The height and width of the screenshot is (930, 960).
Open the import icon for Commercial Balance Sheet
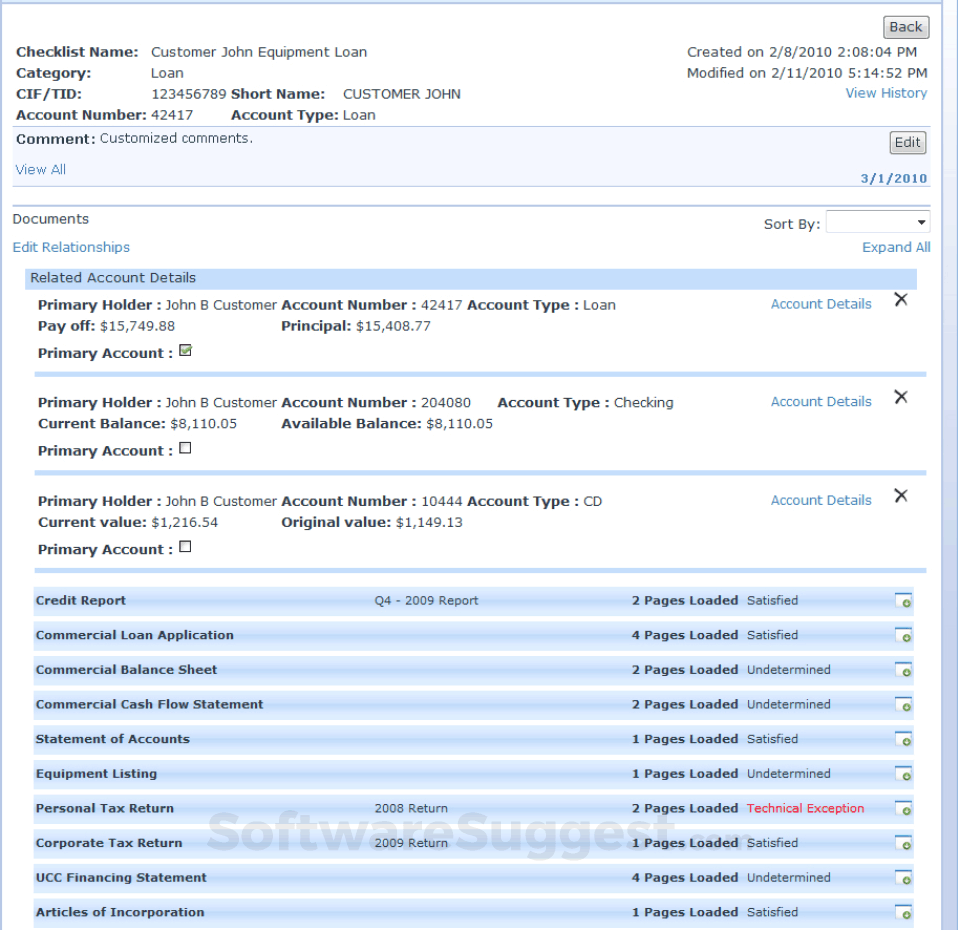tap(904, 670)
